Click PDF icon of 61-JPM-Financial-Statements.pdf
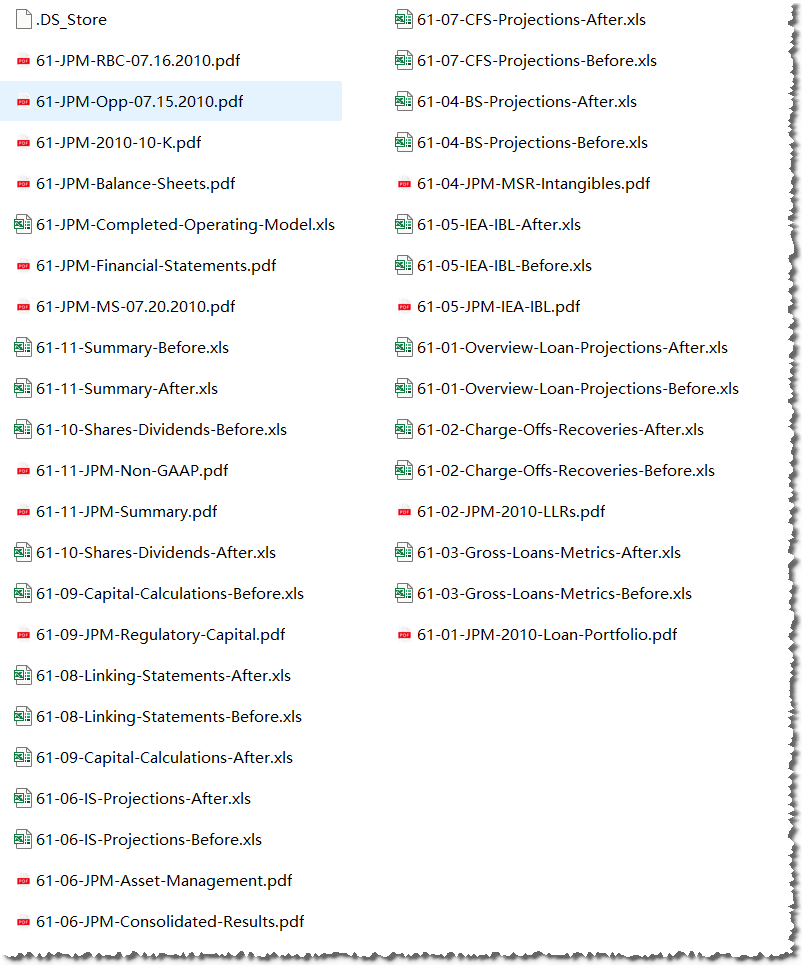This screenshot has height=968, width=805. (x=23, y=265)
